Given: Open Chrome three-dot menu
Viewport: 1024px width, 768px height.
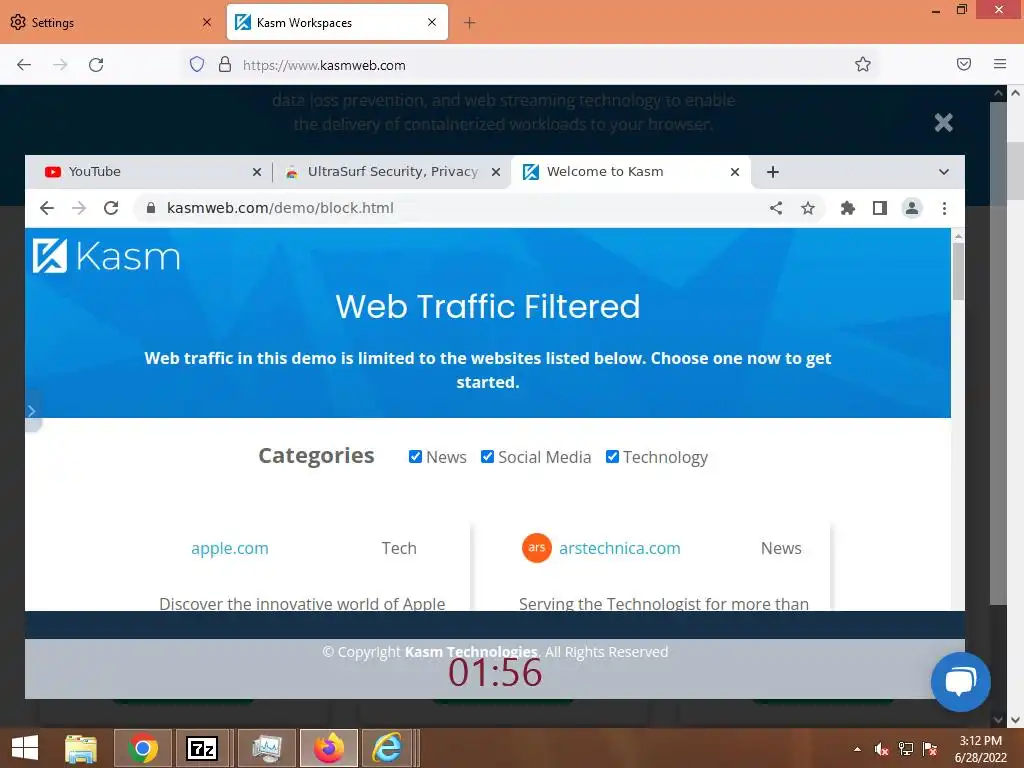Looking at the screenshot, I should 944,208.
